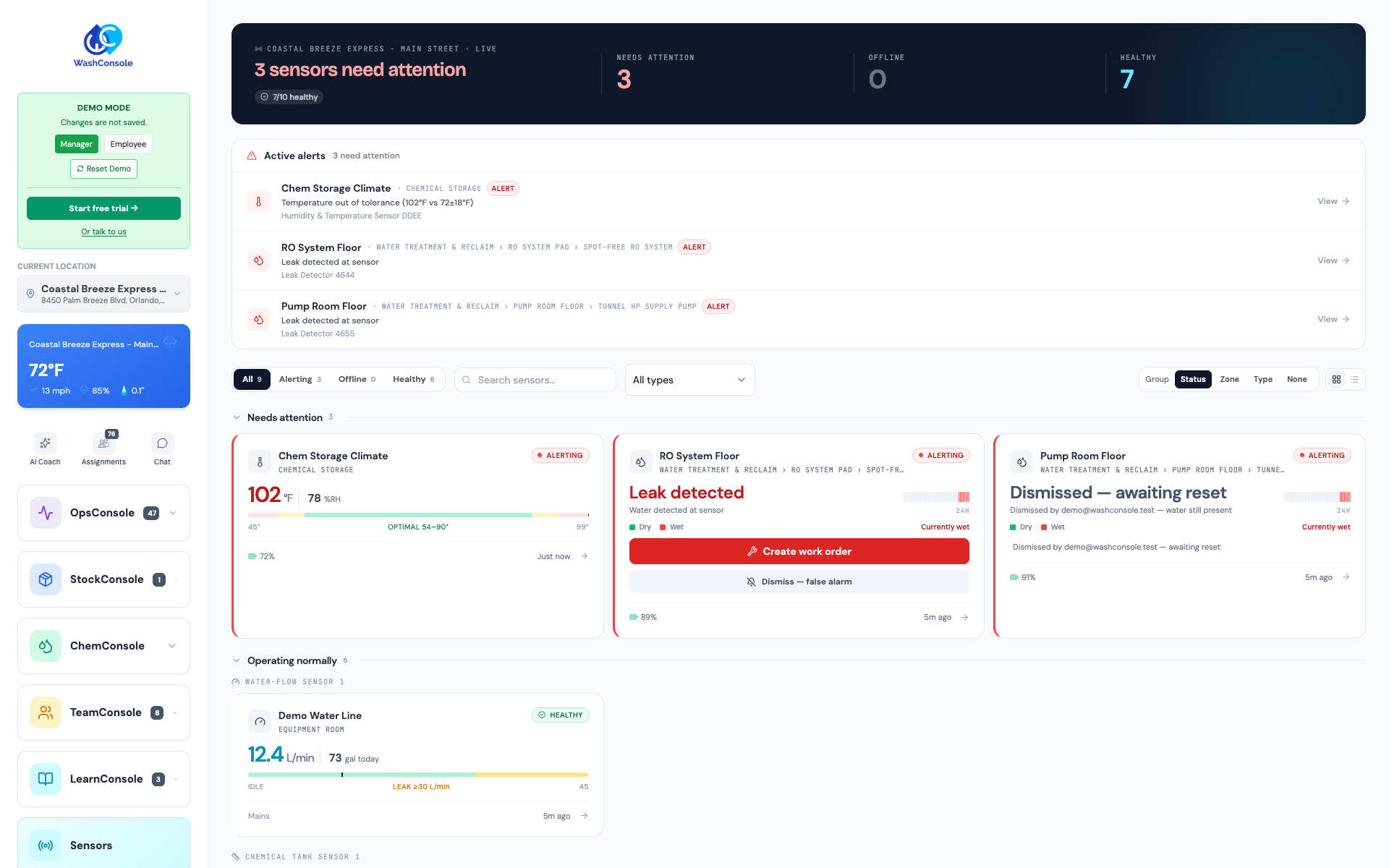The image size is (1389, 868).
Task: Click Start free trial button
Action: (x=103, y=208)
